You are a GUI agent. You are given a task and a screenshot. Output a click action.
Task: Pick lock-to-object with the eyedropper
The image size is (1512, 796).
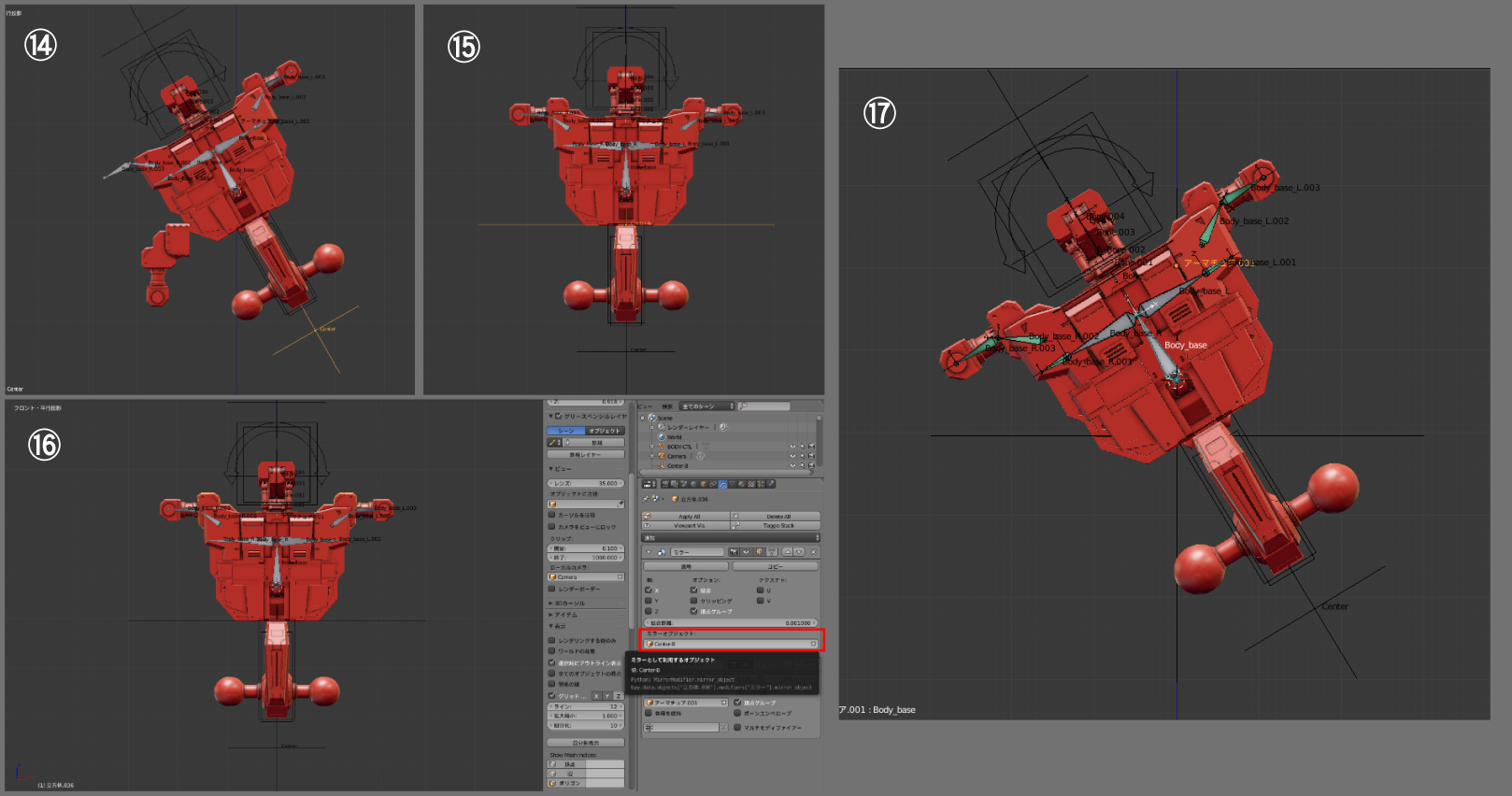[620, 505]
